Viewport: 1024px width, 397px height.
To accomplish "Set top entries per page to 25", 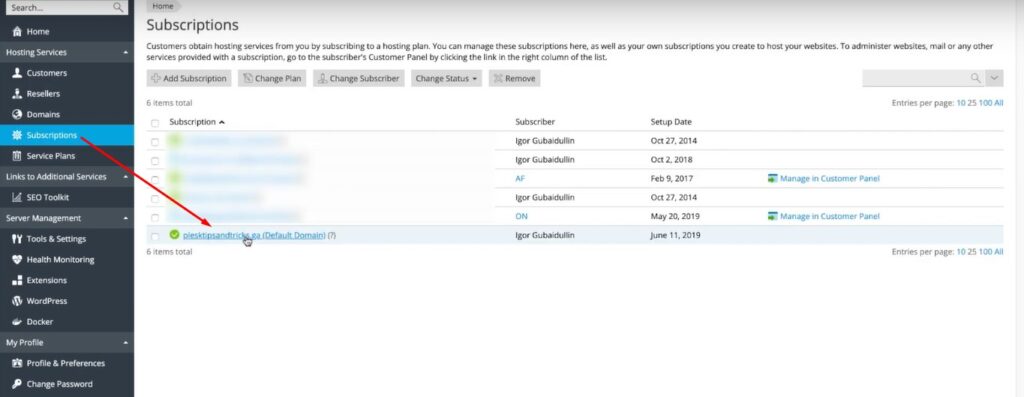I will point(971,103).
